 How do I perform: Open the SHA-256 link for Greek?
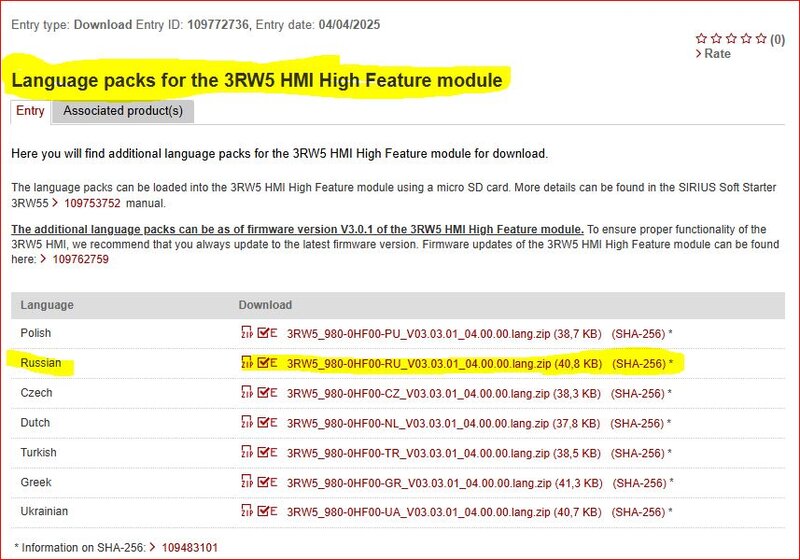(639, 483)
